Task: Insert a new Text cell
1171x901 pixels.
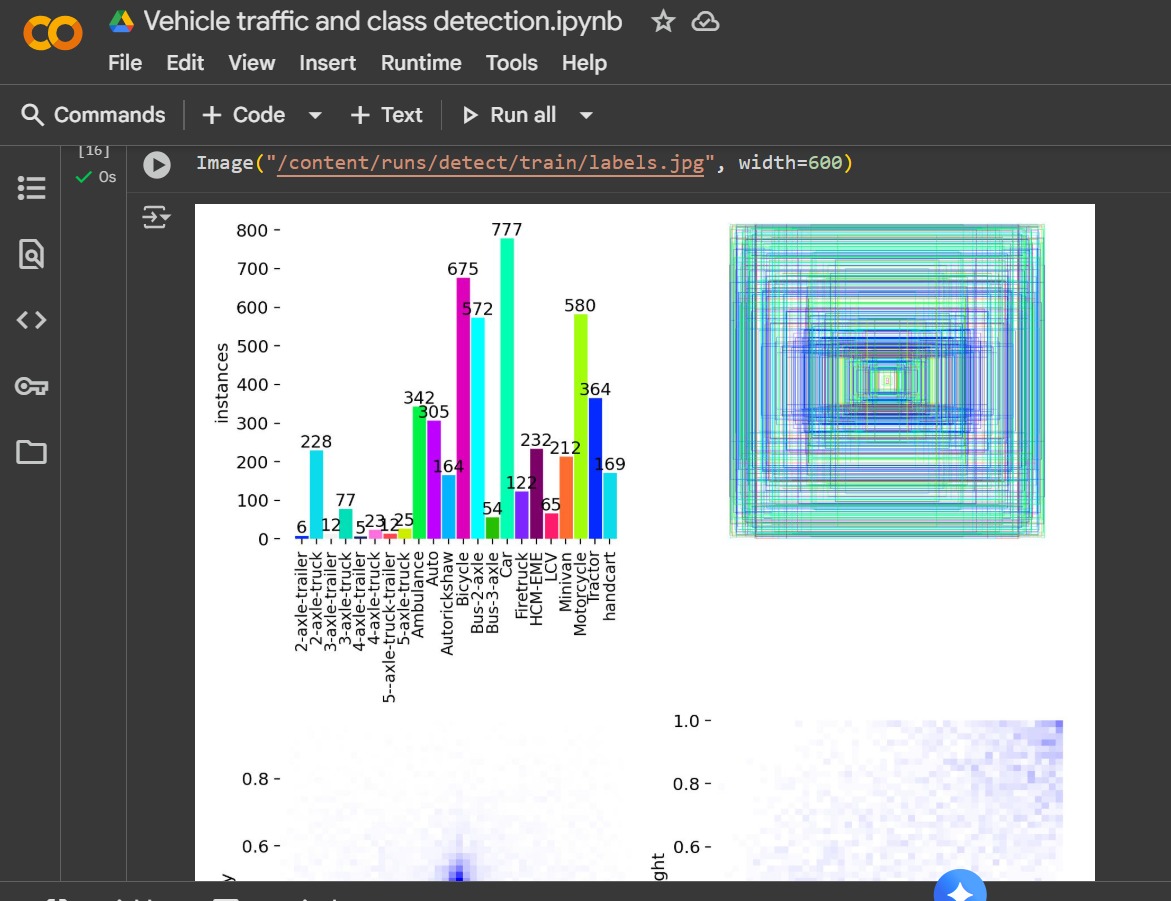Action: [386, 114]
